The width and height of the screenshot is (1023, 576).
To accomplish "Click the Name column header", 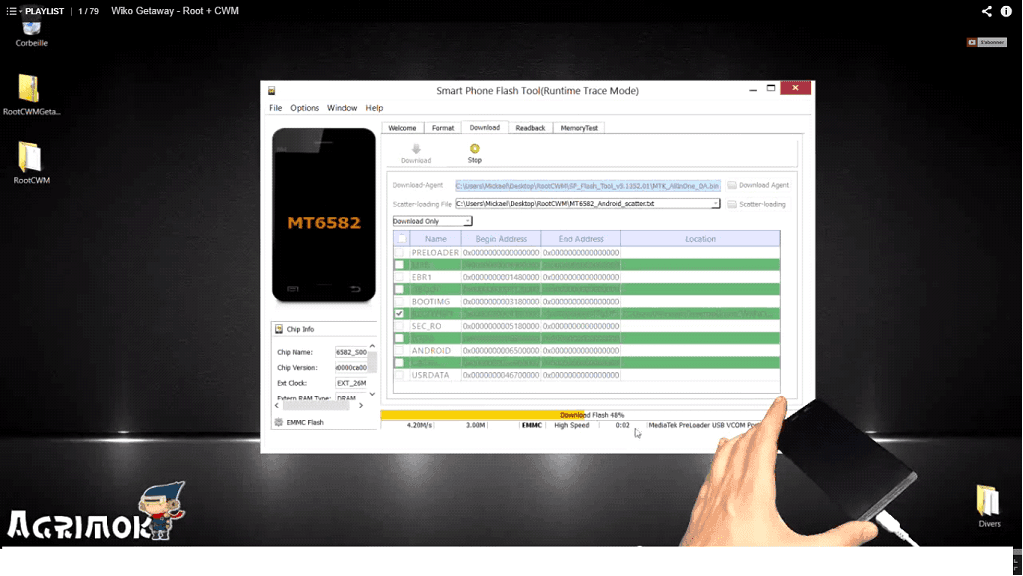I will coord(435,239).
